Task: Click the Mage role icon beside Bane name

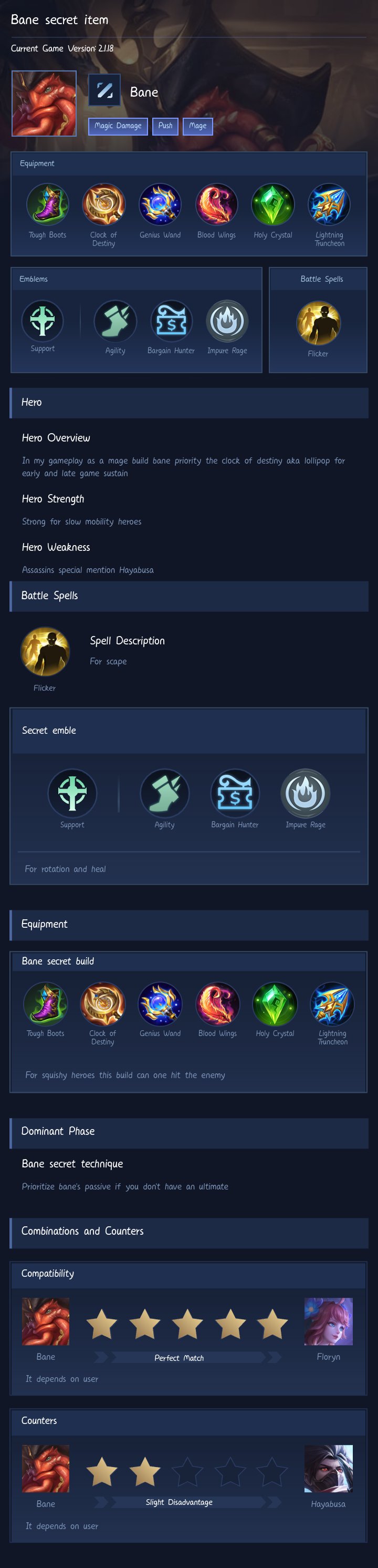Action: (104, 91)
